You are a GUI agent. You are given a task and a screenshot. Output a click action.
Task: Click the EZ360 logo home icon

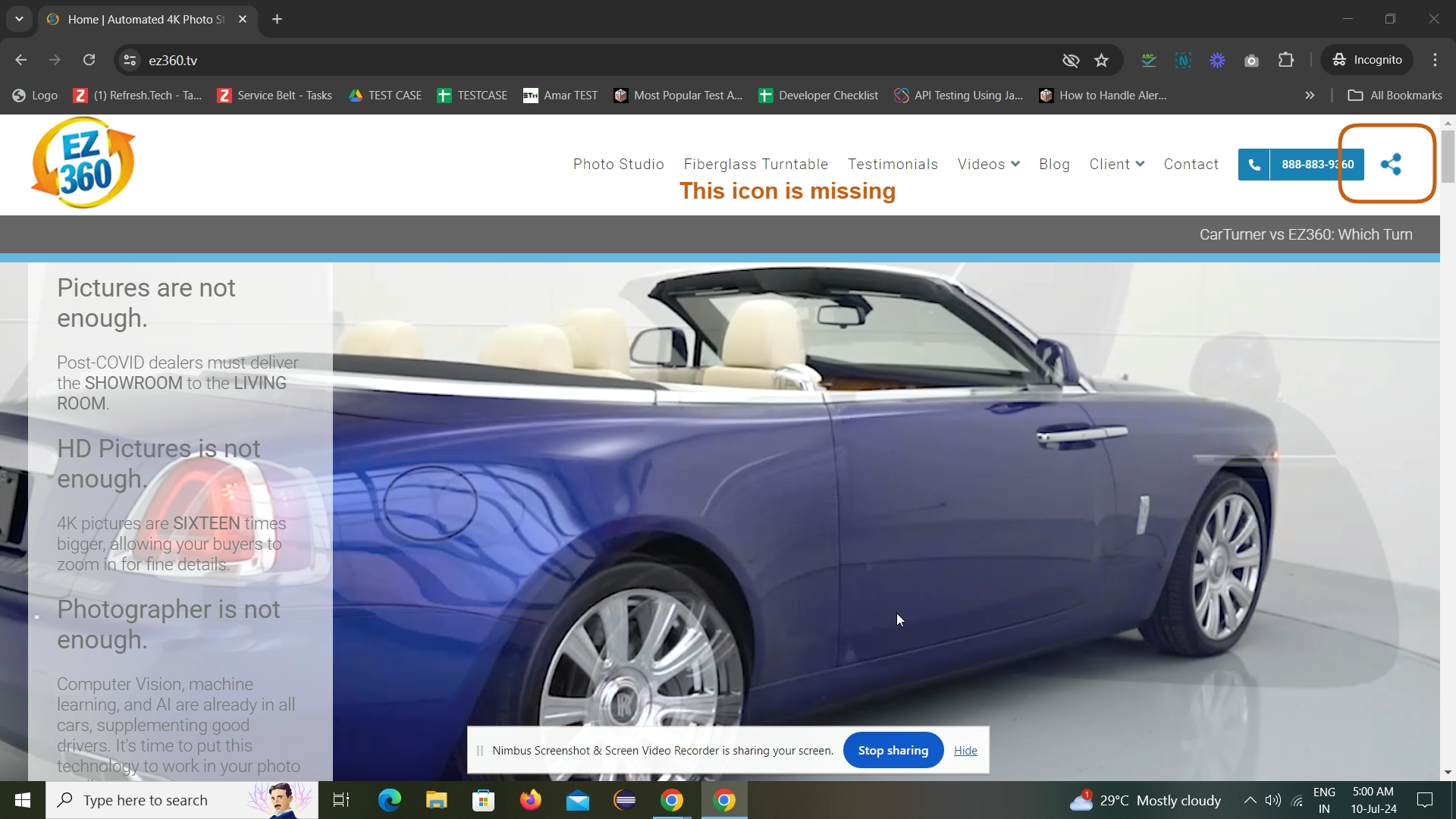(x=83, y=162)
